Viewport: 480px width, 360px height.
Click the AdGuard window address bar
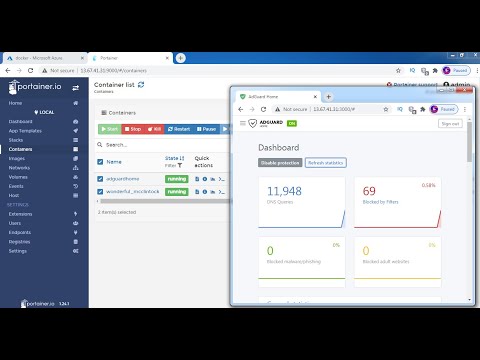332,109
